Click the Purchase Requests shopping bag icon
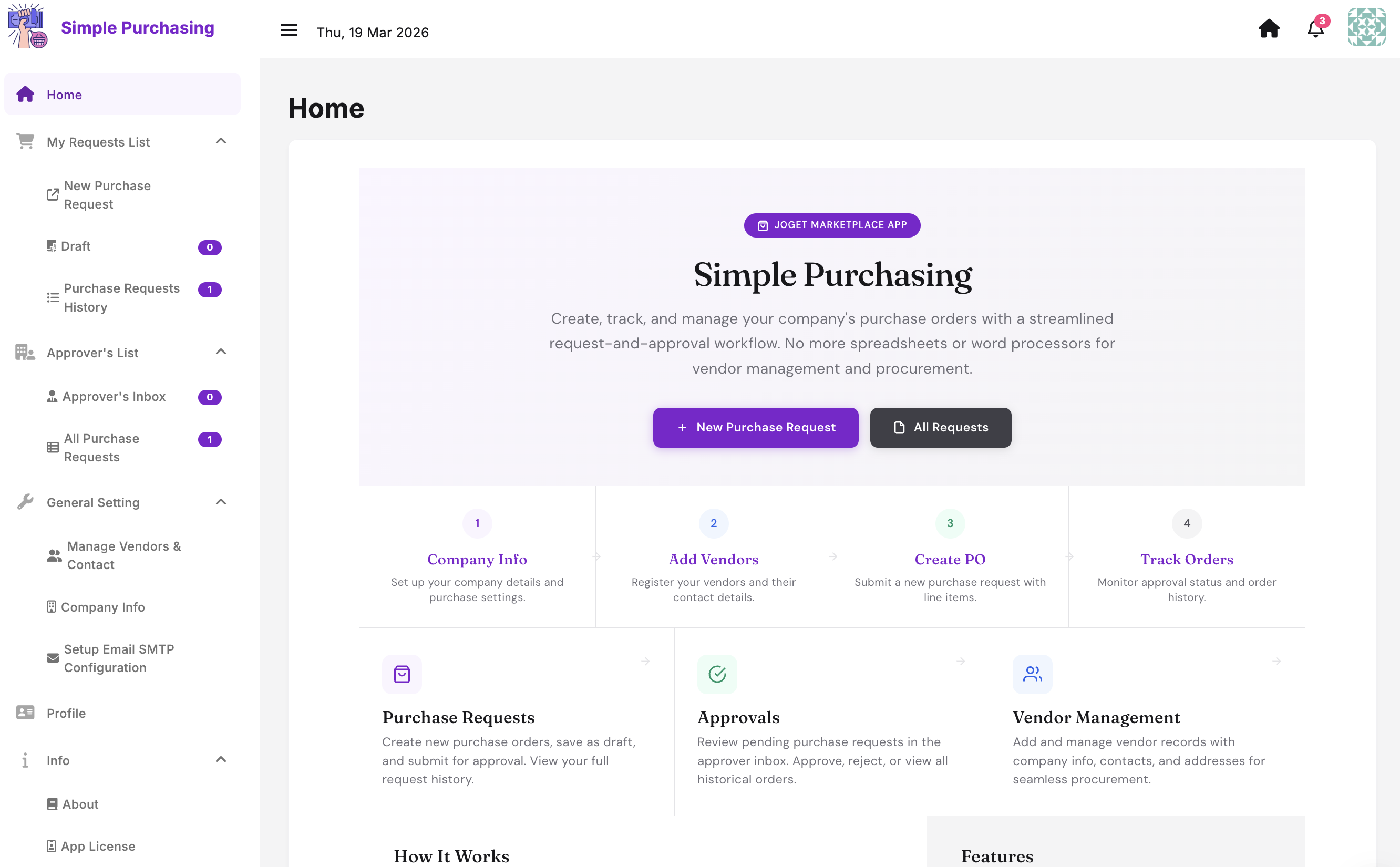1400x867 pixels. [402, 674]
